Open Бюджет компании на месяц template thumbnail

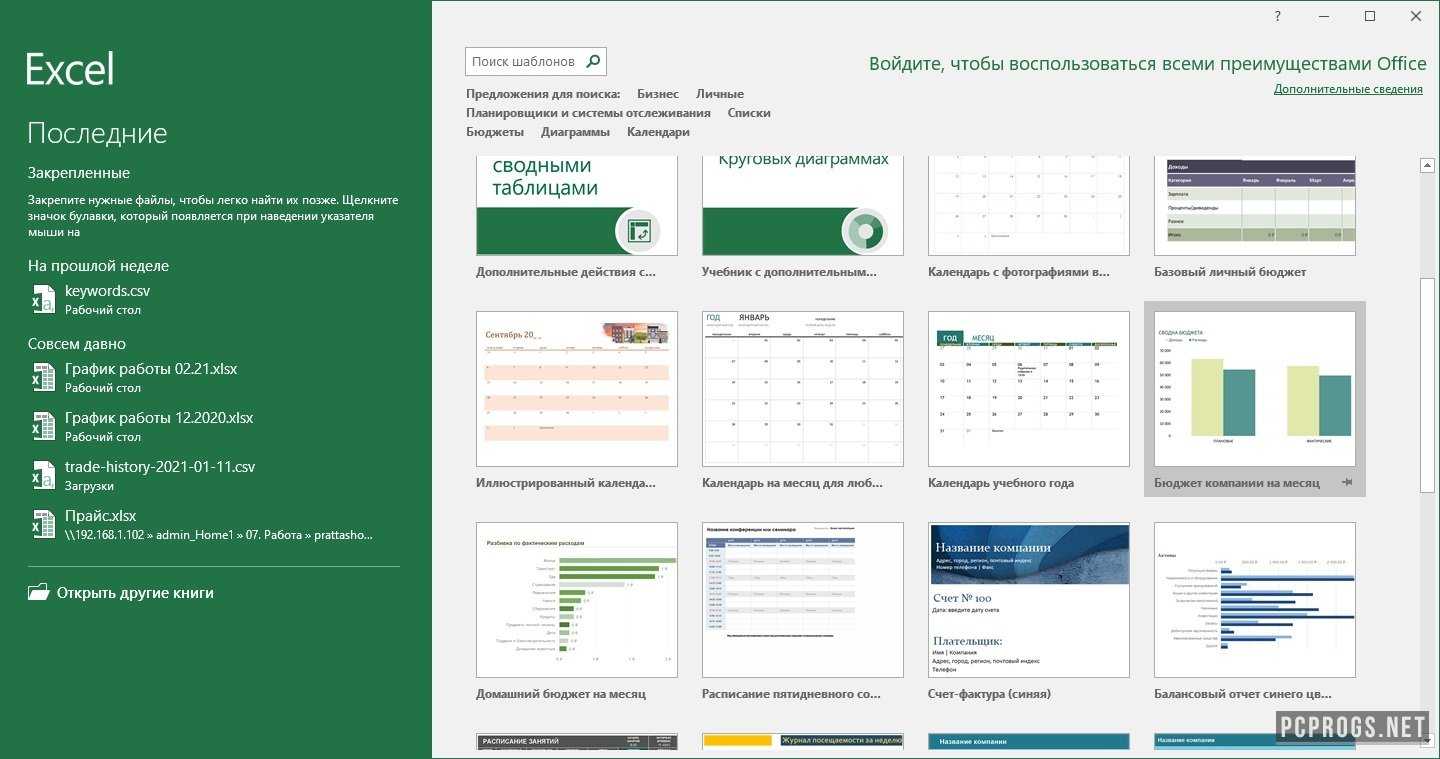(1255, 389)
